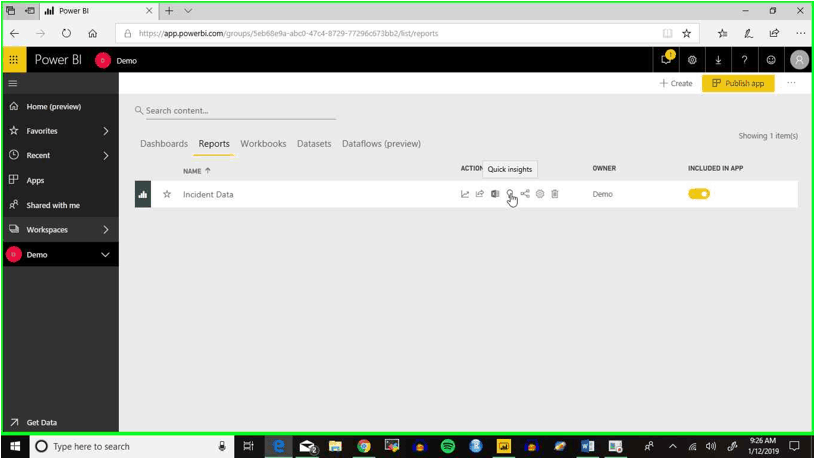The height and width of the screenshot is (461, 816).
Task: Click the browser address bar URL
Action: [x=288, y=33]
